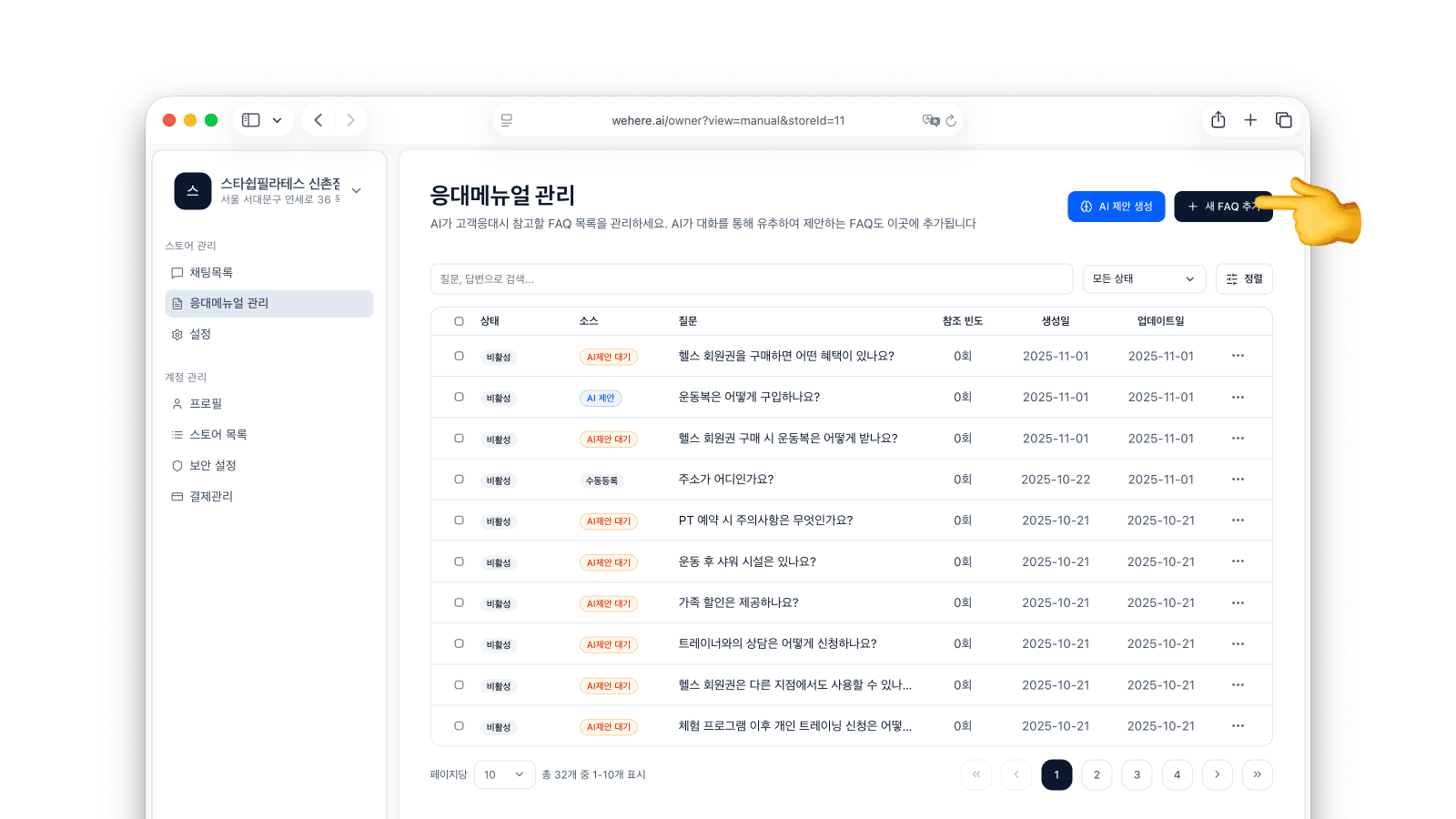Open the 채팅목록 chat icon in sidebar
1456x819 pixels.
point(176,272)
